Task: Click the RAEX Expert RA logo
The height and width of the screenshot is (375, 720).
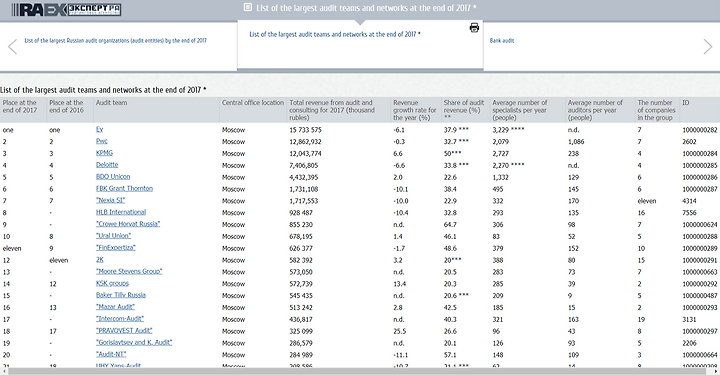Action: coord(66,10)
